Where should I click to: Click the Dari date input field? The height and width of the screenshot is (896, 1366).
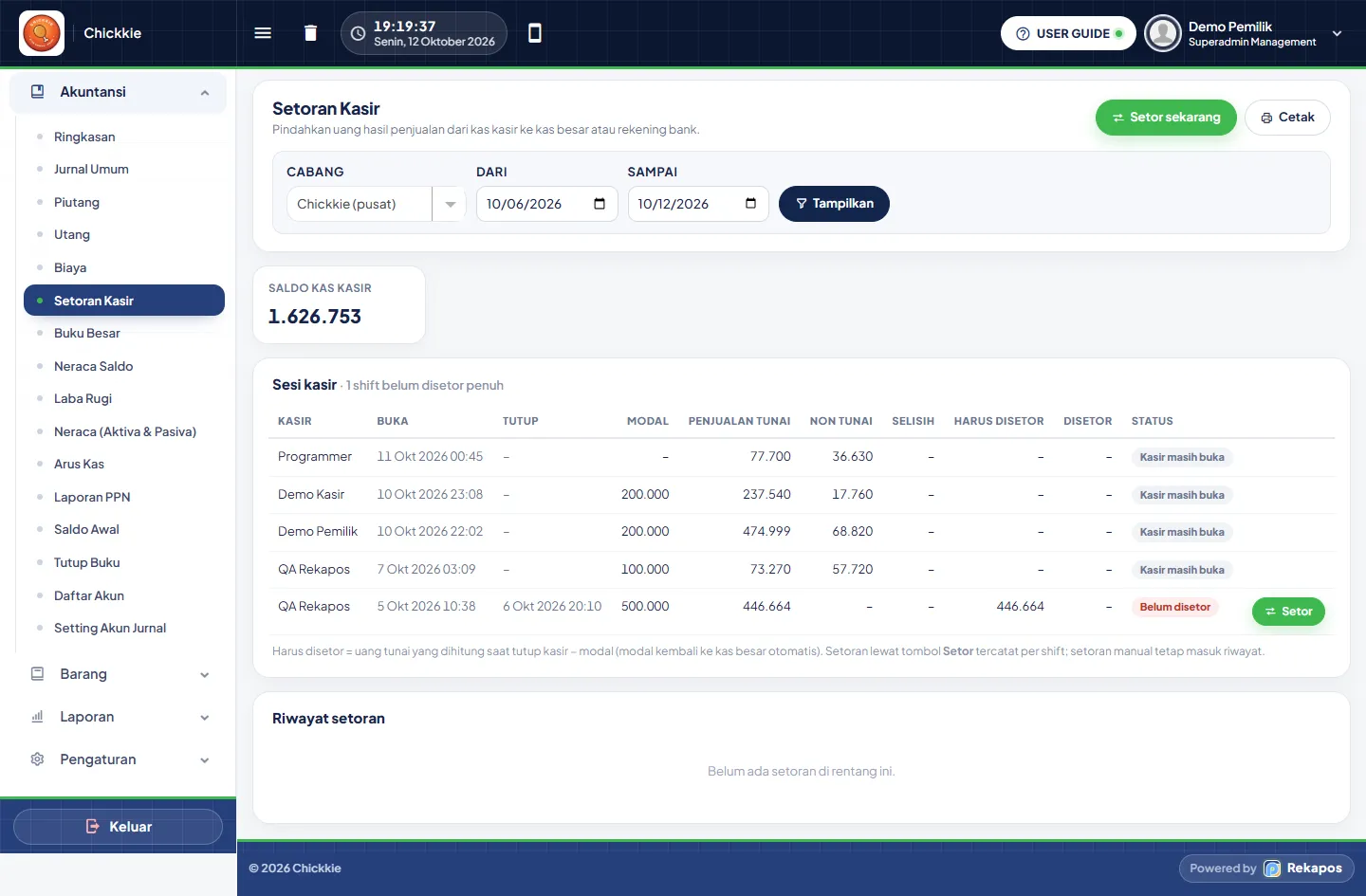(547, 204)
